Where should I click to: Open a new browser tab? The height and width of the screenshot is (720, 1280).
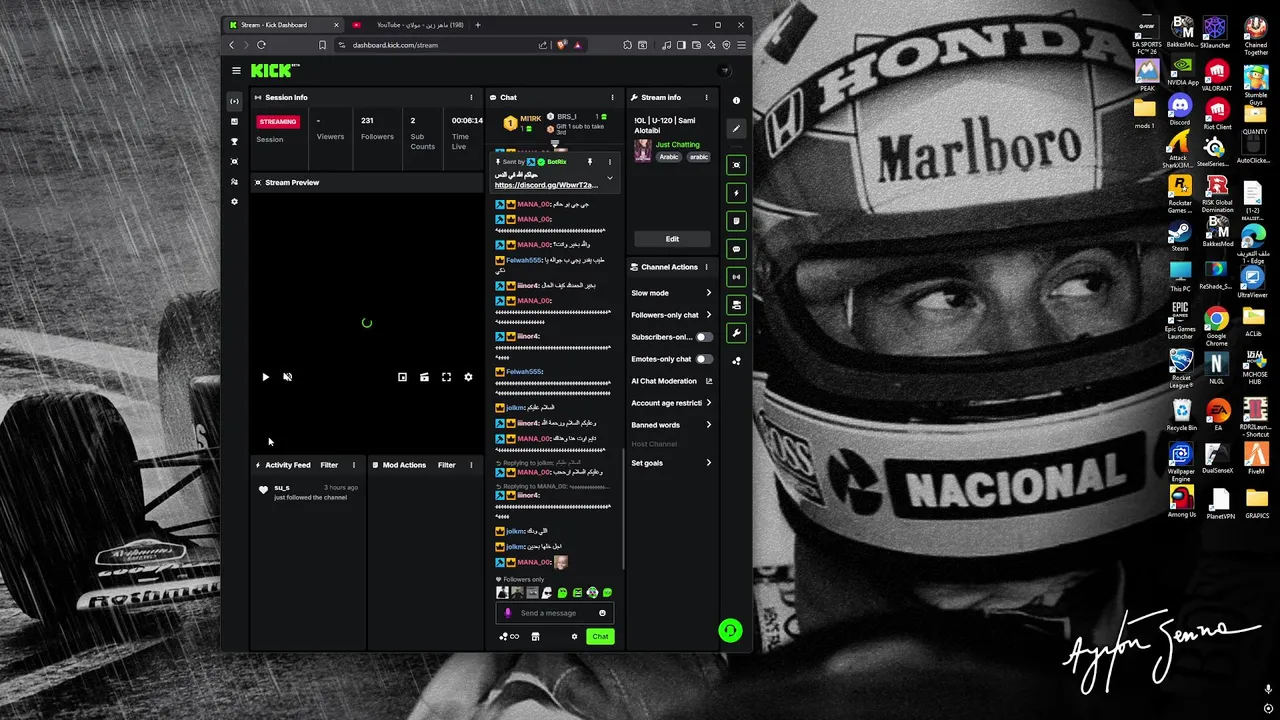click(x=477, y=24)
